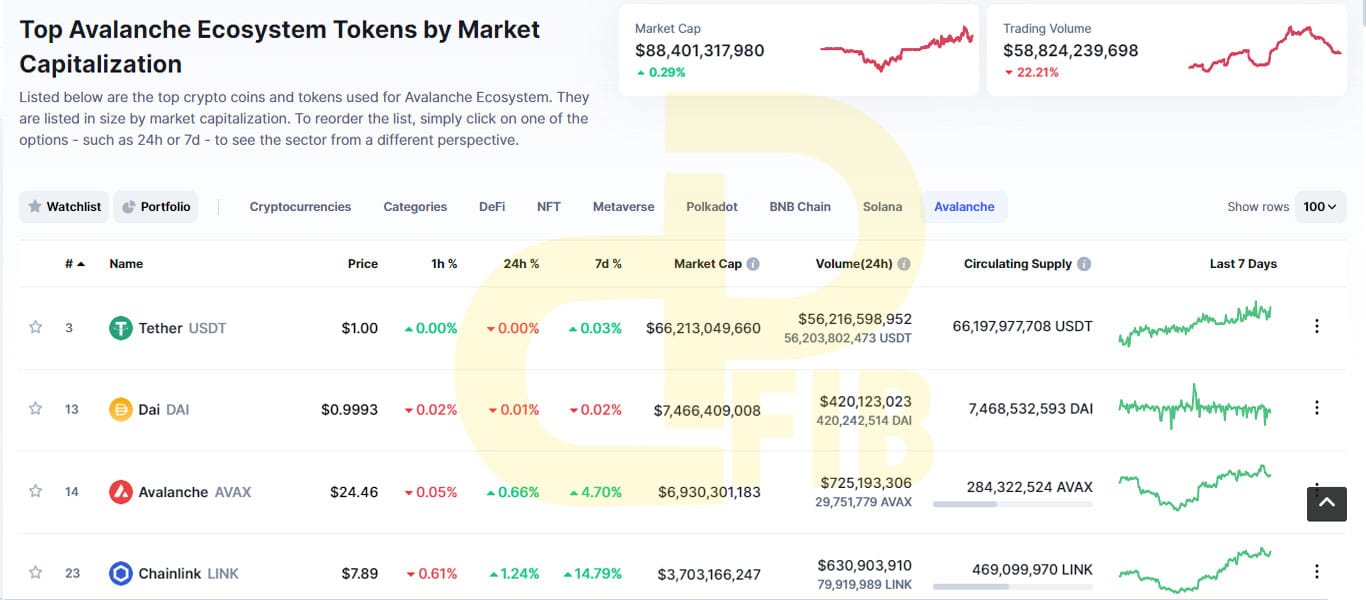Open the Chainlink LINK link
Viewport: 1366px width, 600px height.
coord(189,574)
